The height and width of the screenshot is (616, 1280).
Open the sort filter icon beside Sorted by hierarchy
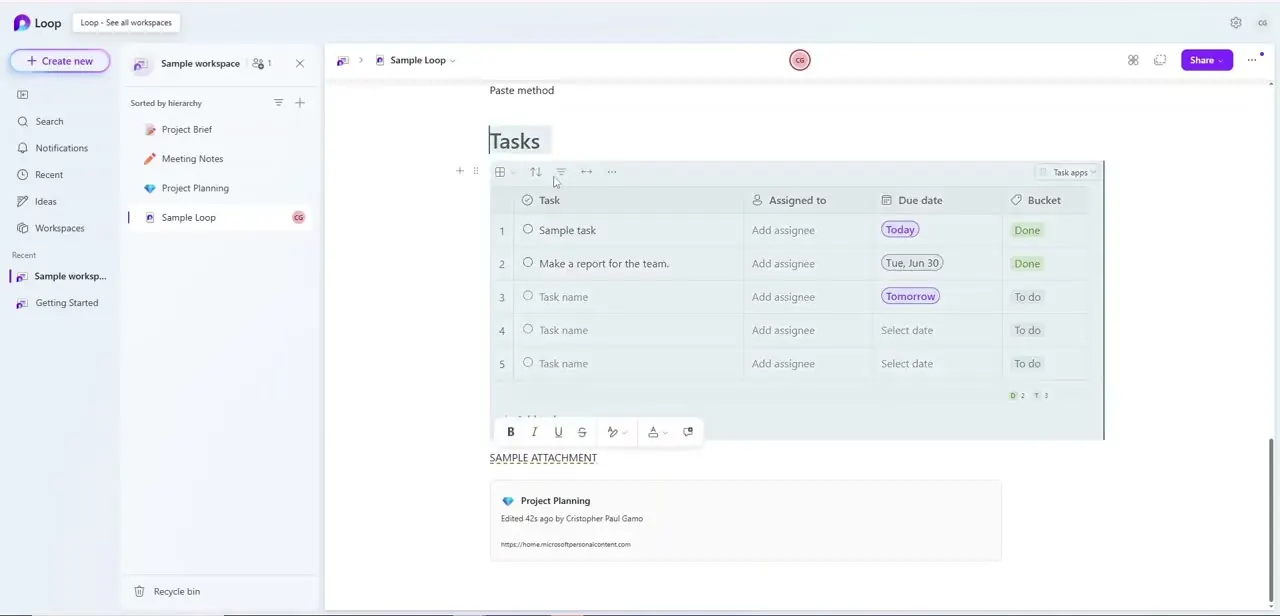(x=279, y=103)
